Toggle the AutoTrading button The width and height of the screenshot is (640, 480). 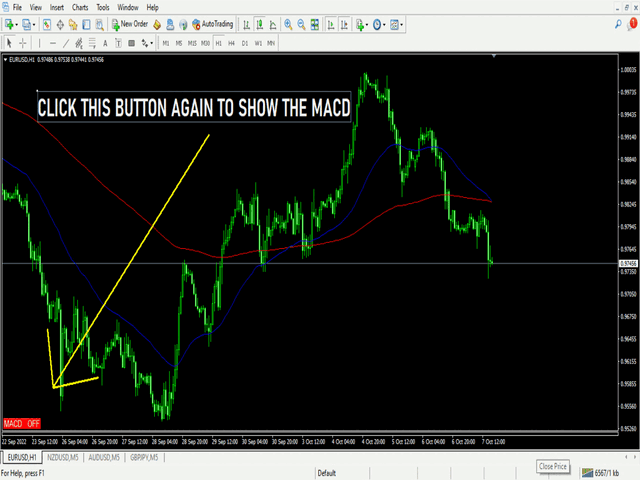point(212,24)
